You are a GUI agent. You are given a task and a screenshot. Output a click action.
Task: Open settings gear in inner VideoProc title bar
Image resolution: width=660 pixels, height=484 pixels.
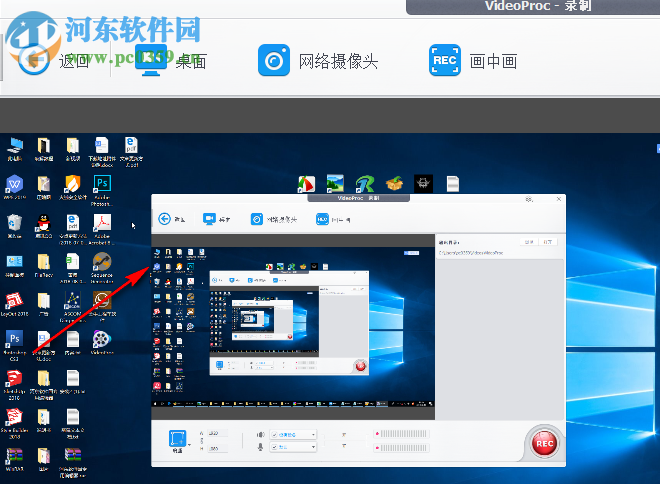pos(529,199)
